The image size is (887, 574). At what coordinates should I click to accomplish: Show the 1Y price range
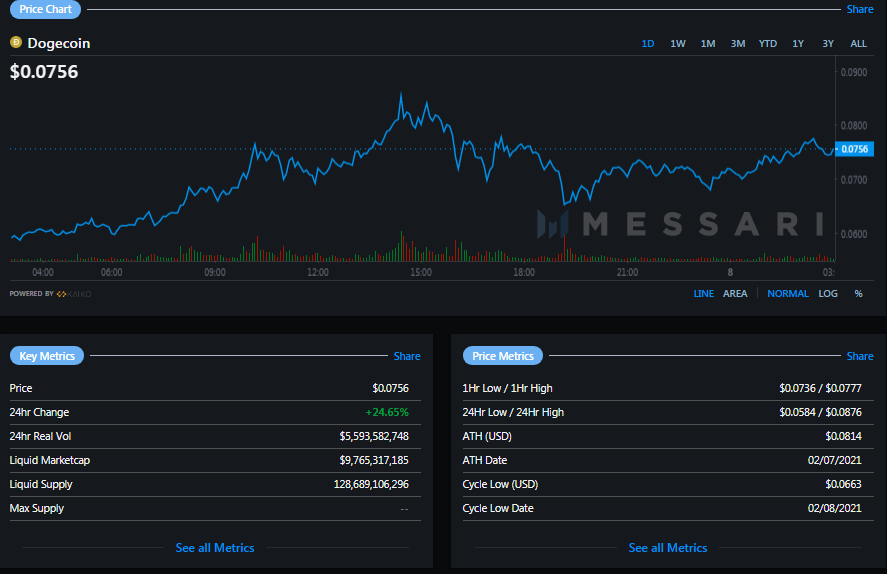pyautogui.click(x=798, y=44)
